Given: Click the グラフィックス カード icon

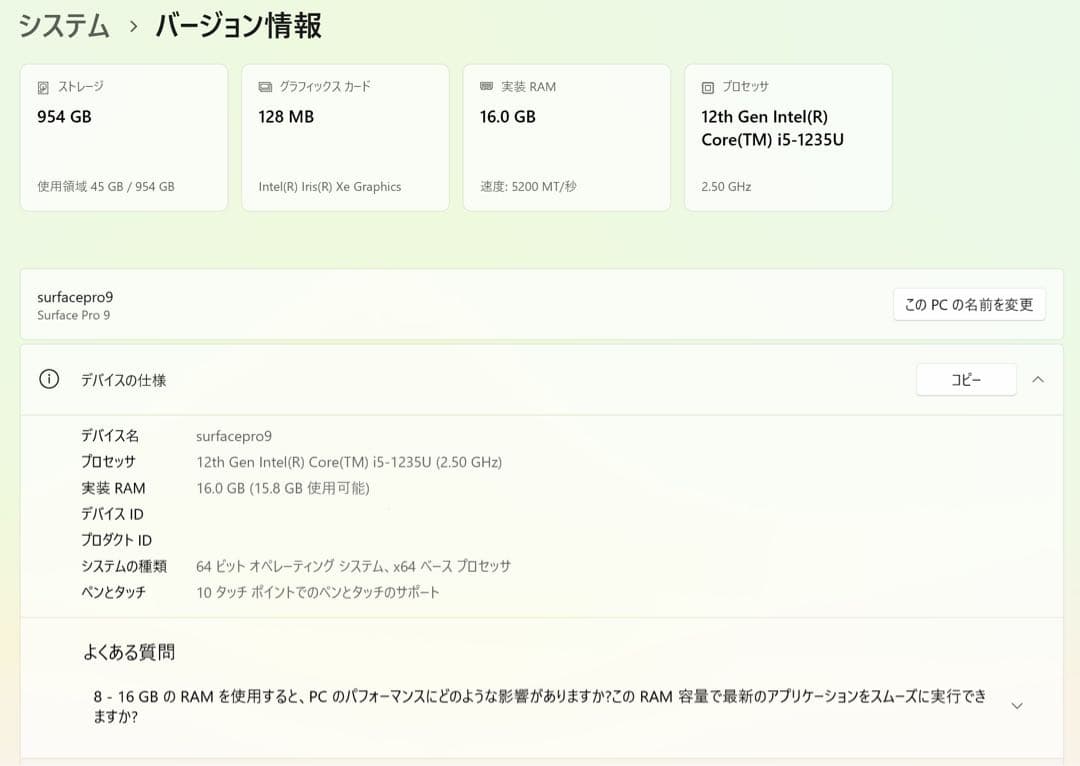Looking at the screenshot, I should pyautogui.click(x=263, y=86).
